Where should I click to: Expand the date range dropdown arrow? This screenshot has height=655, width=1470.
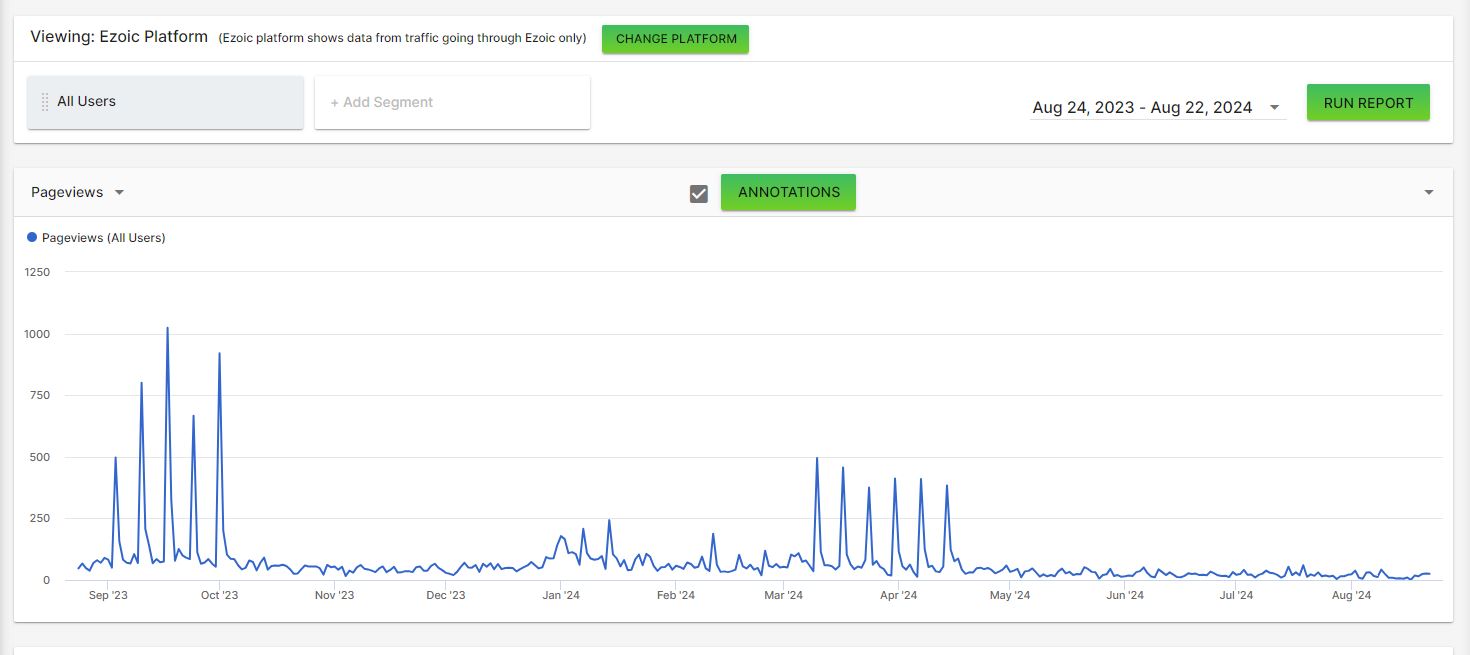coord(1274,108)
